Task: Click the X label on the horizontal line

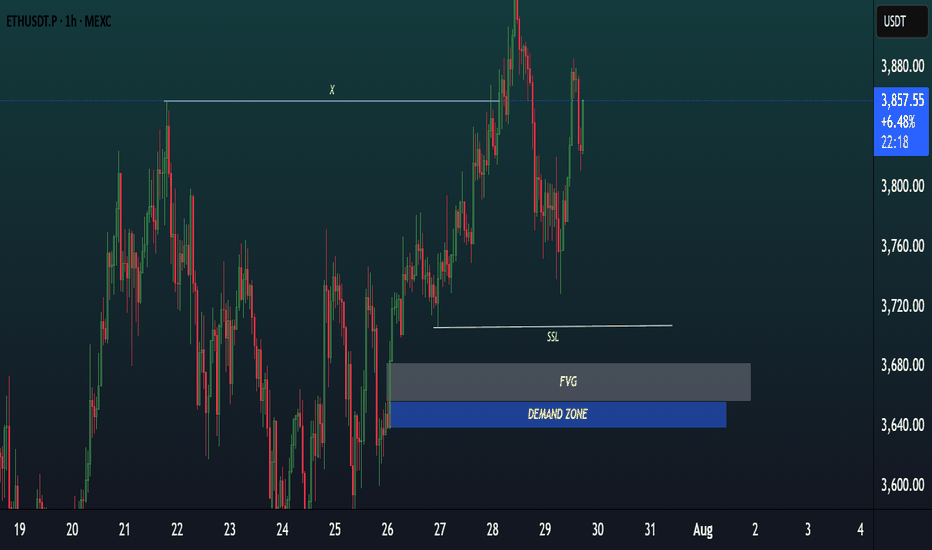Action: [x=332, y=90]
